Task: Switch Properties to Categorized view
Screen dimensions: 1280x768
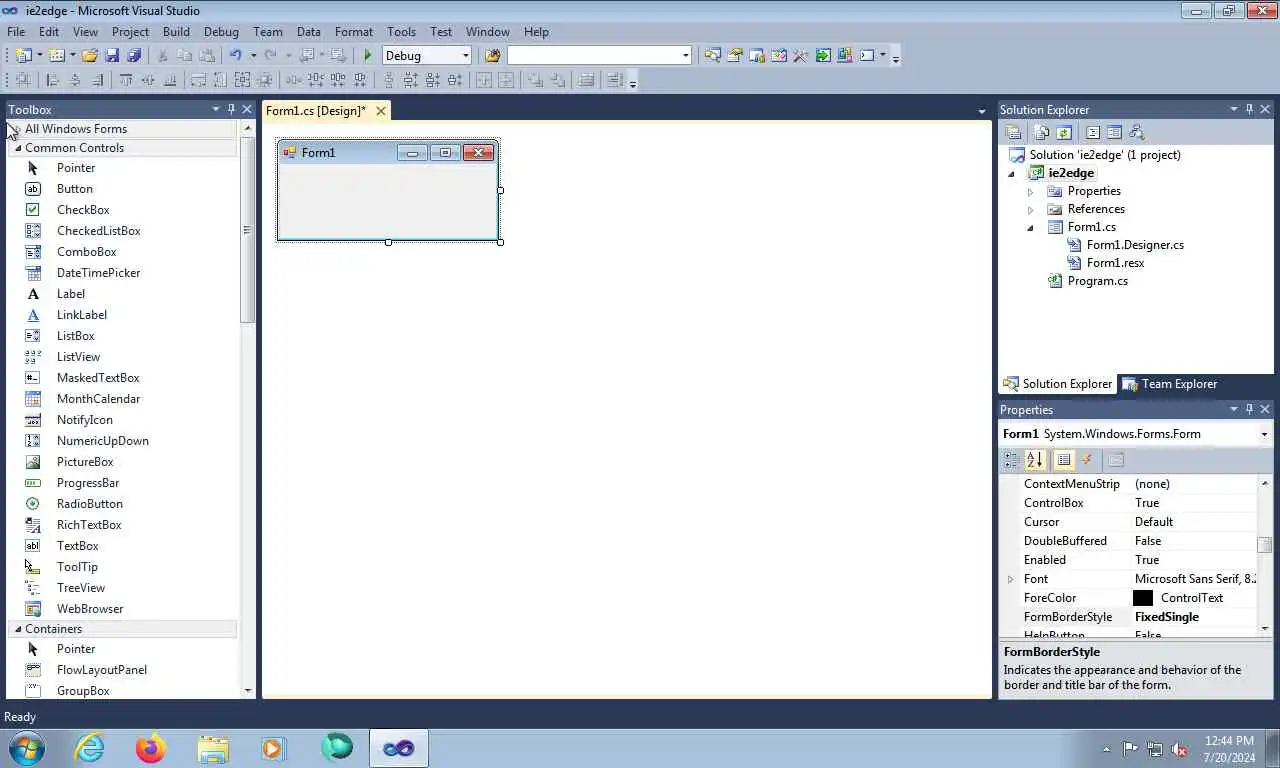Action: click(x=1011, y=460)
